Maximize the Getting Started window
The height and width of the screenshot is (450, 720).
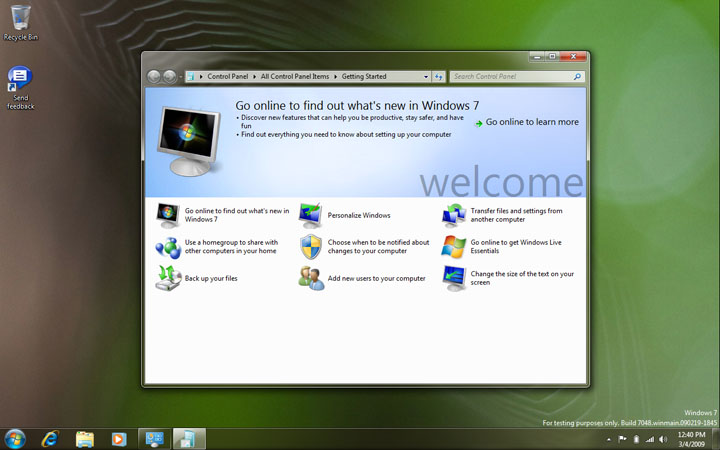552,56
